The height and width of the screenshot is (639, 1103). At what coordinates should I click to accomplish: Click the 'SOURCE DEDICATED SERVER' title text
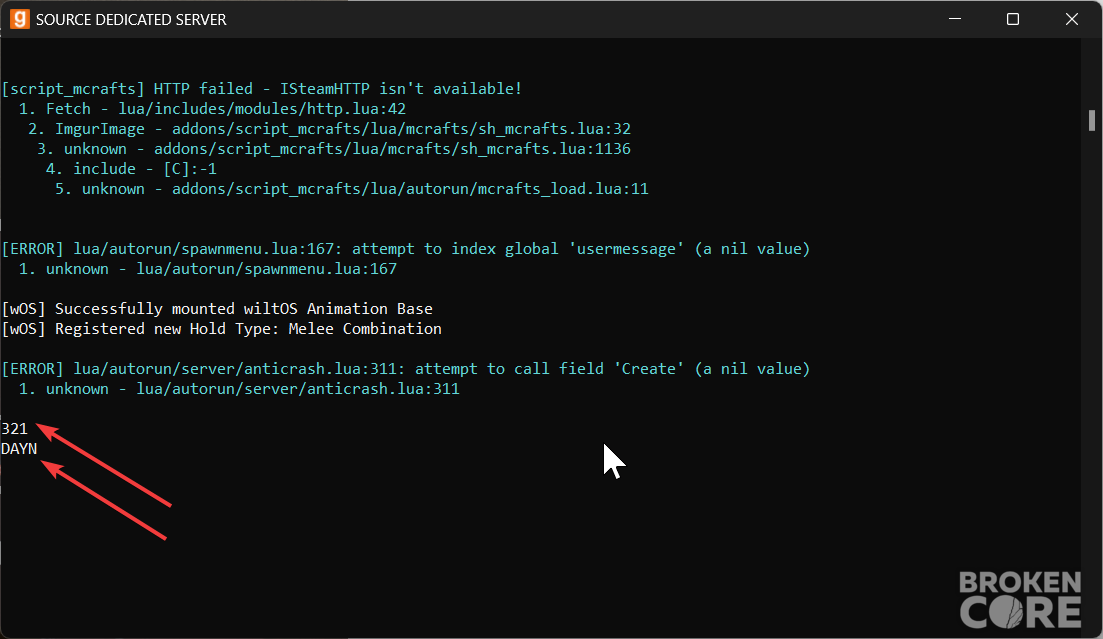click(x=132, y=20)
